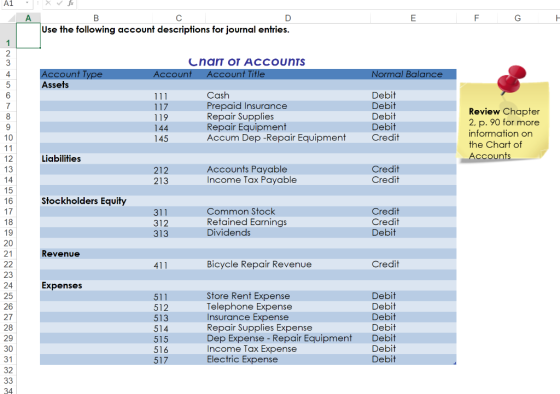Select the Credit balance cell for Accum Dep

[x=413, y=138]
